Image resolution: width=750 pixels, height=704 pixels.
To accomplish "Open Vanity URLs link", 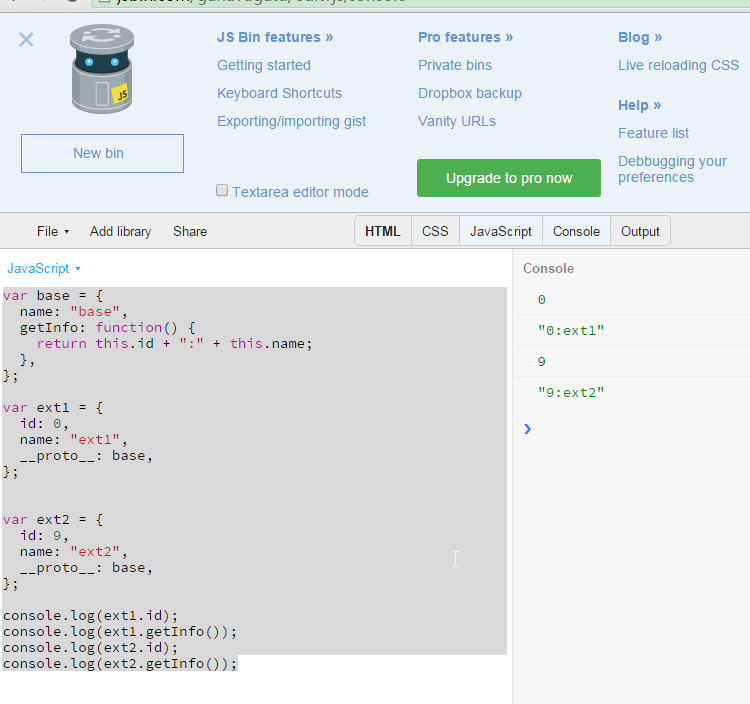I will pyautogui.click(x=457, y=121).
